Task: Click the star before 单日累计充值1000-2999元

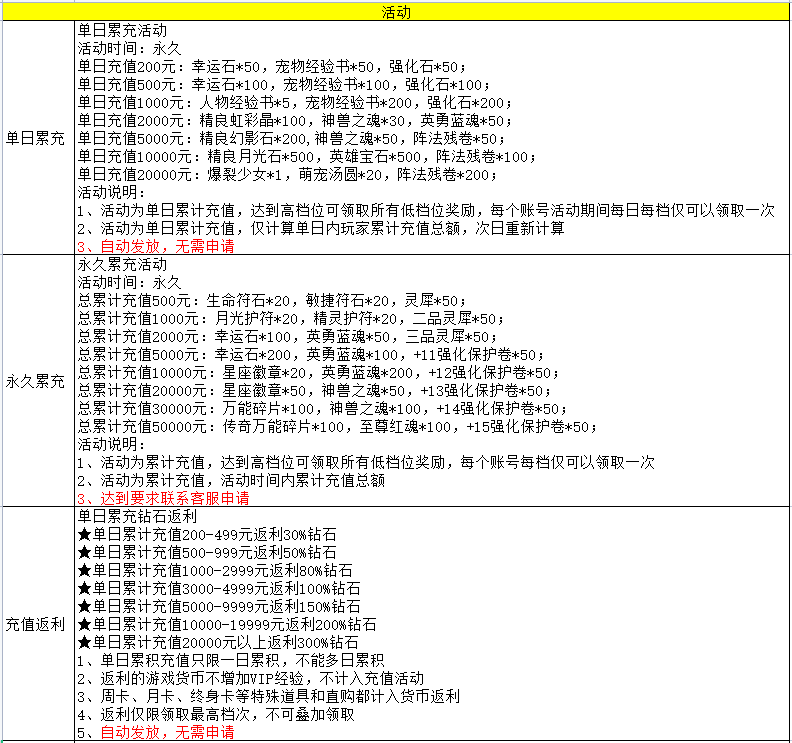Action: click(x=84, y=571)
